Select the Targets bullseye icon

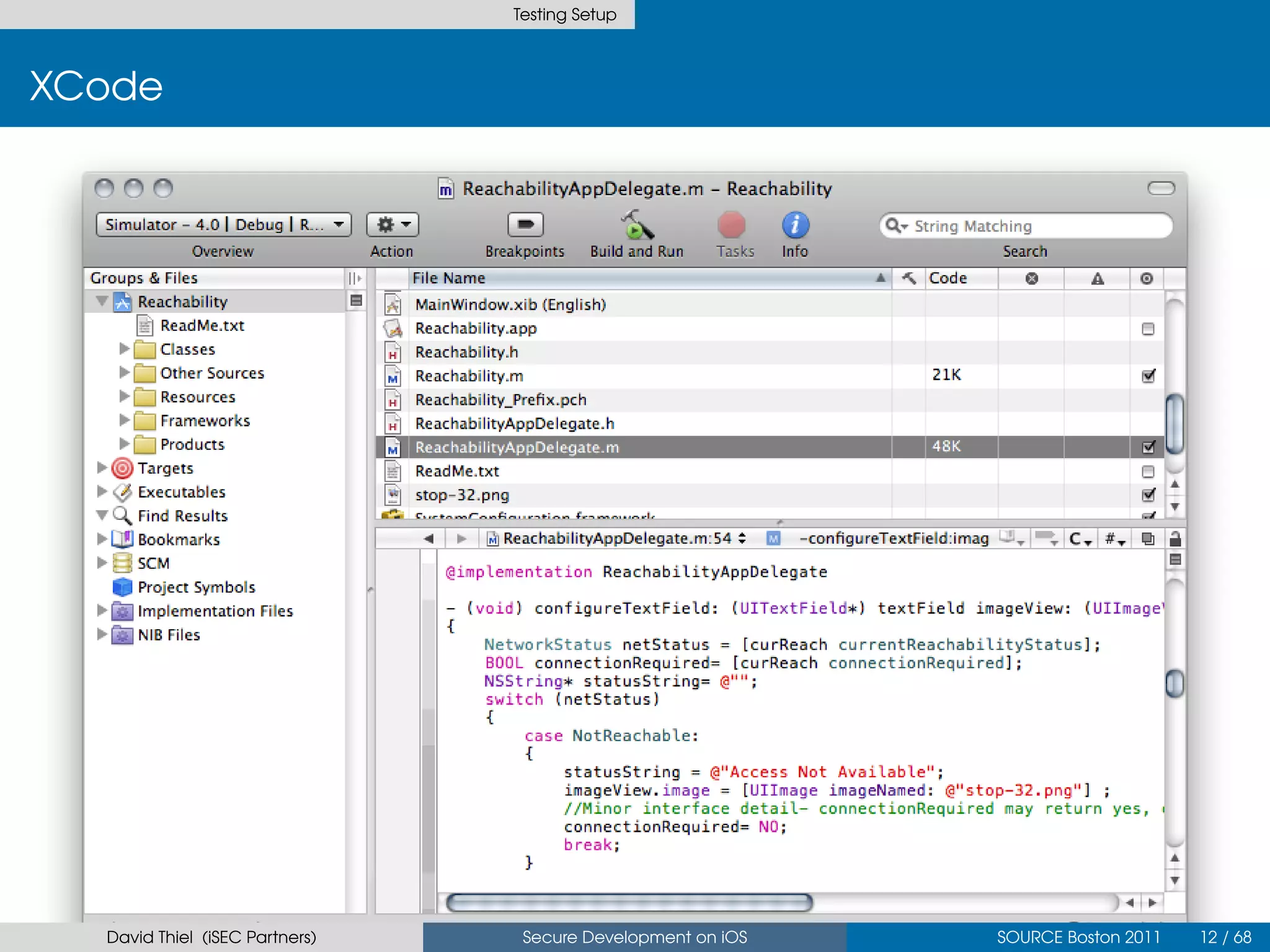coord(123,468)
